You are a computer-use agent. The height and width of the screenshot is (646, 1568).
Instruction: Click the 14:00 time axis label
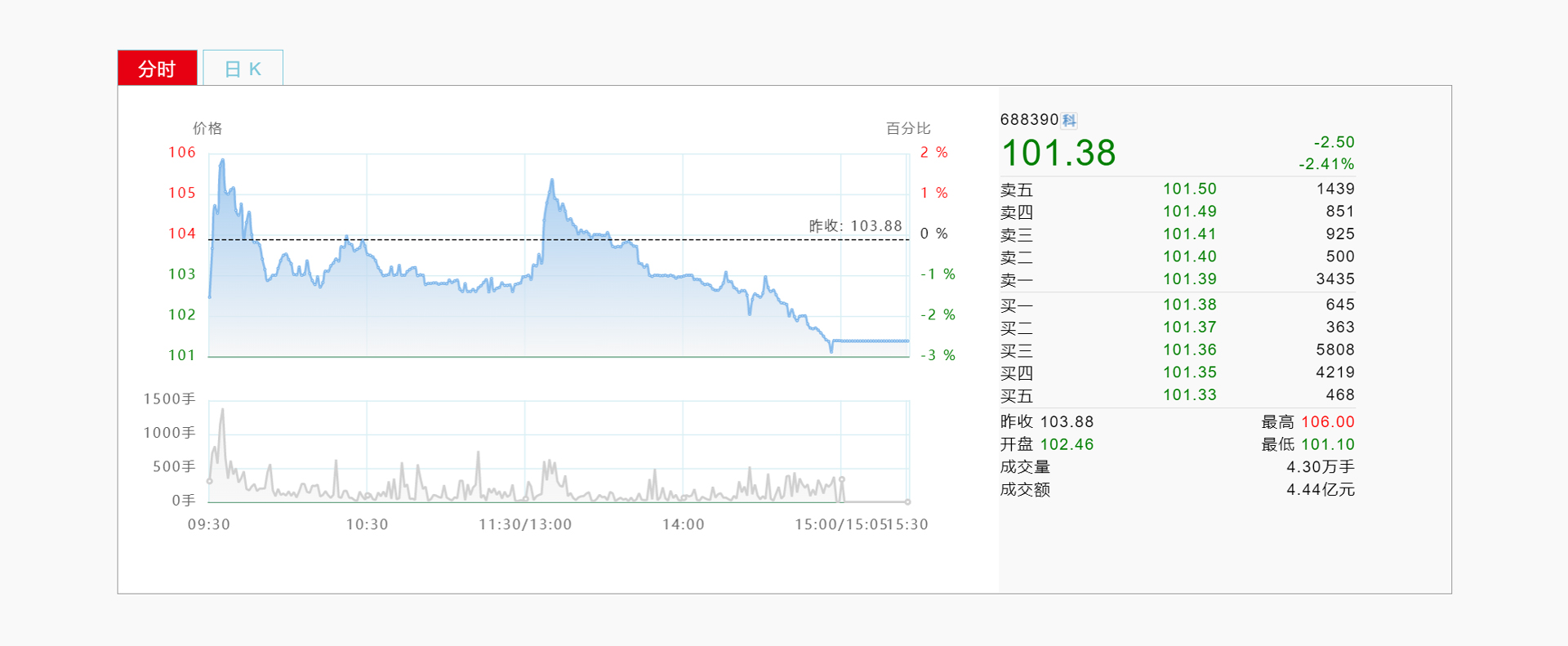click(x=684, y=525)
